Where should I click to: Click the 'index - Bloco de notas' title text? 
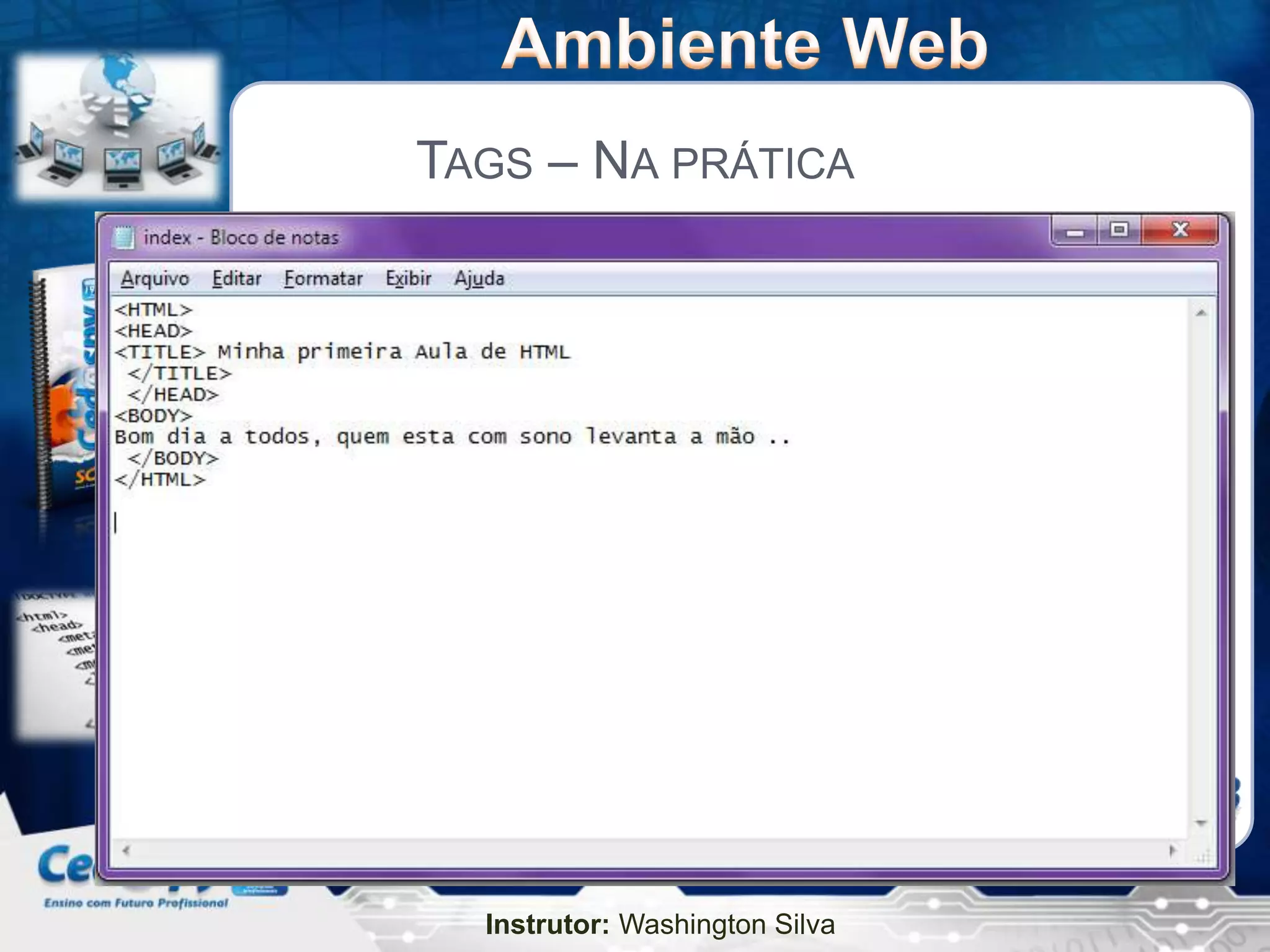(241, 237)
